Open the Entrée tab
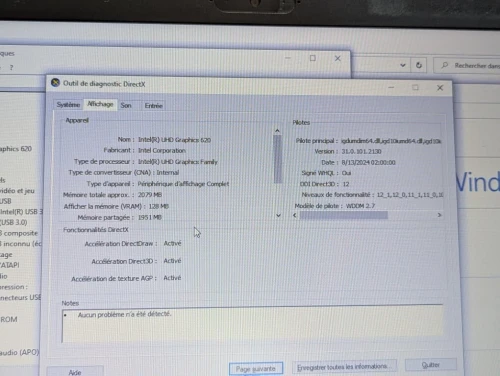The width and height of the screenshot is (500, 376). 153,106
